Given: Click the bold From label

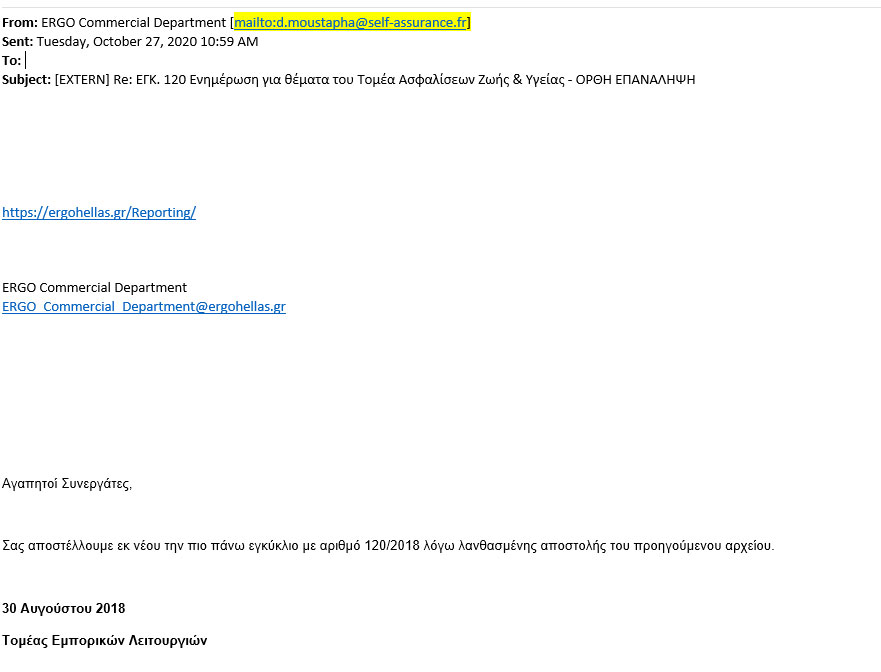Looking at the screenshot, I should click(x=20, y=22).
